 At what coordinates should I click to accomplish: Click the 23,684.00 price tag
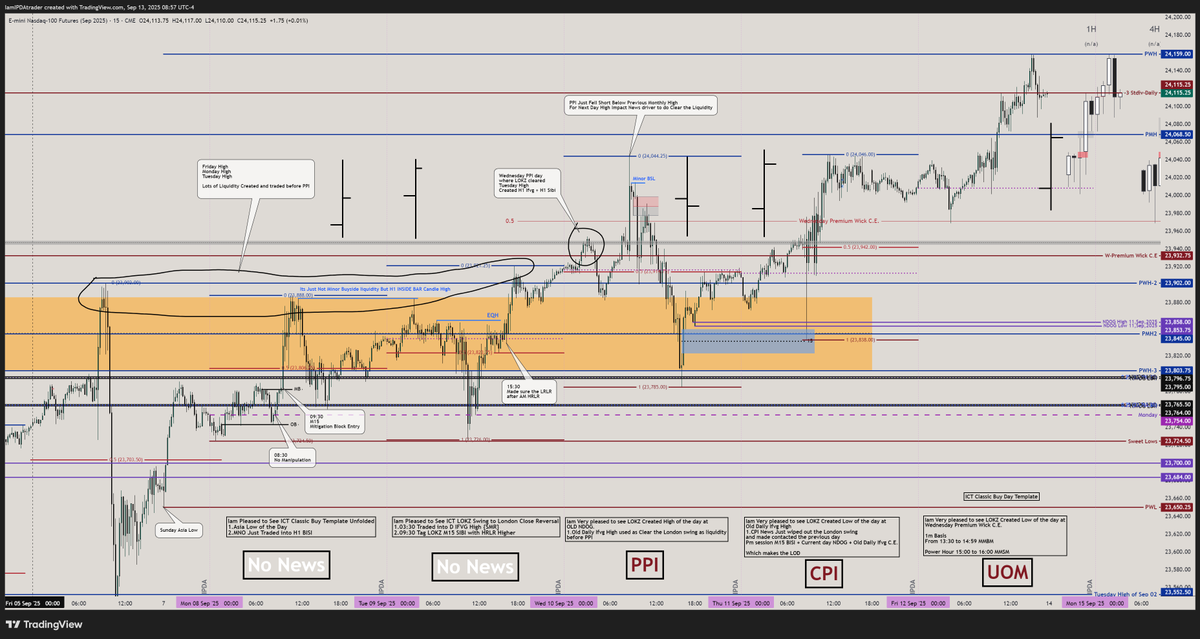coord(1177,477)
